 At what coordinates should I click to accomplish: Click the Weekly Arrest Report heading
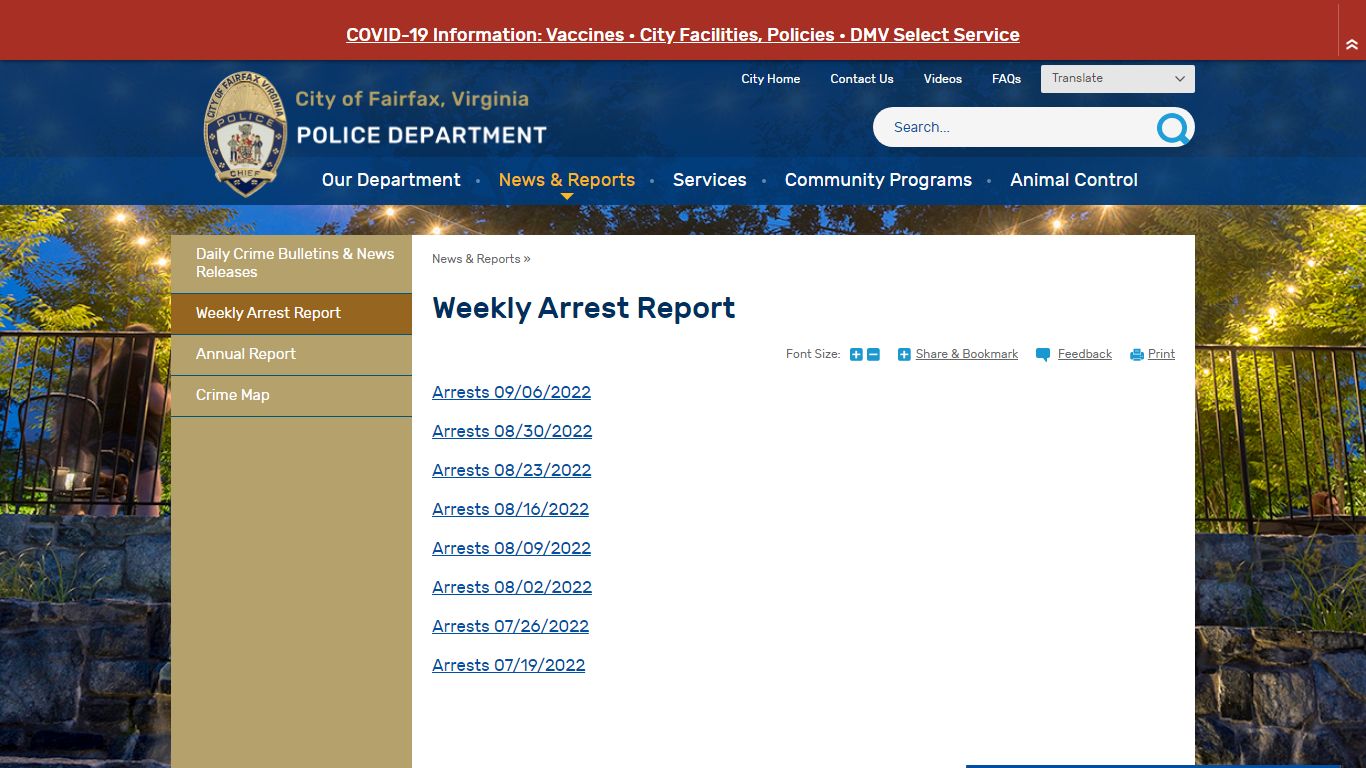pos(584,308)
